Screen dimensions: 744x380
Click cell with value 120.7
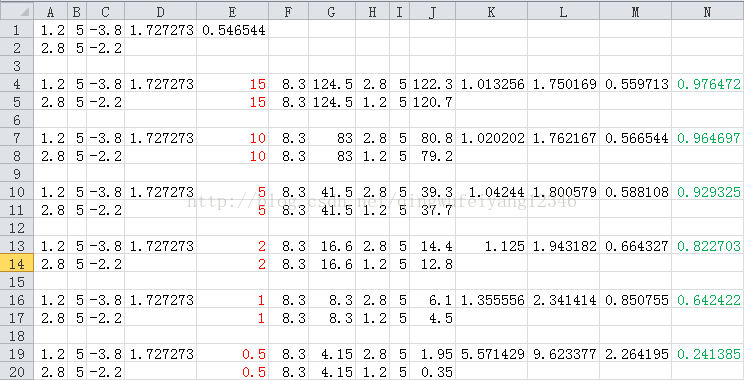432,102
